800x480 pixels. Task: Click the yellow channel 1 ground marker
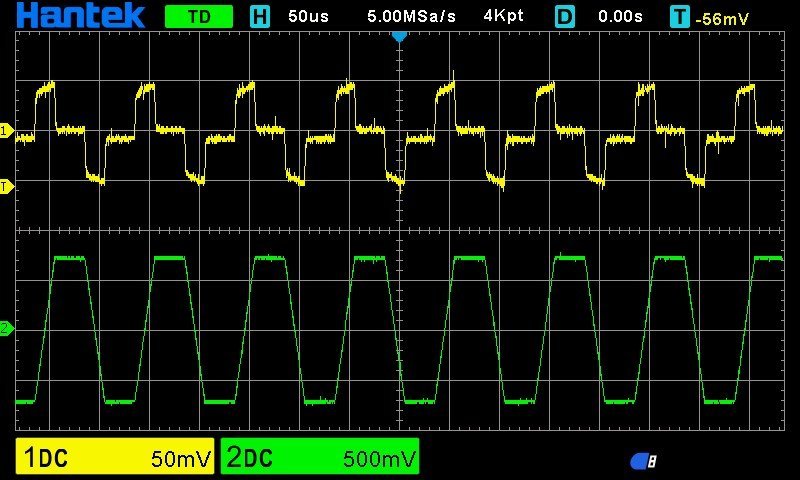pos(5,131)
